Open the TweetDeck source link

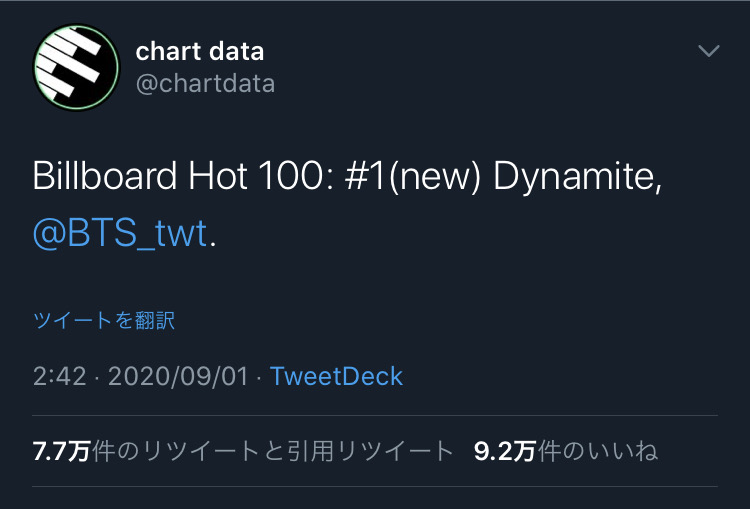[336, 376]
